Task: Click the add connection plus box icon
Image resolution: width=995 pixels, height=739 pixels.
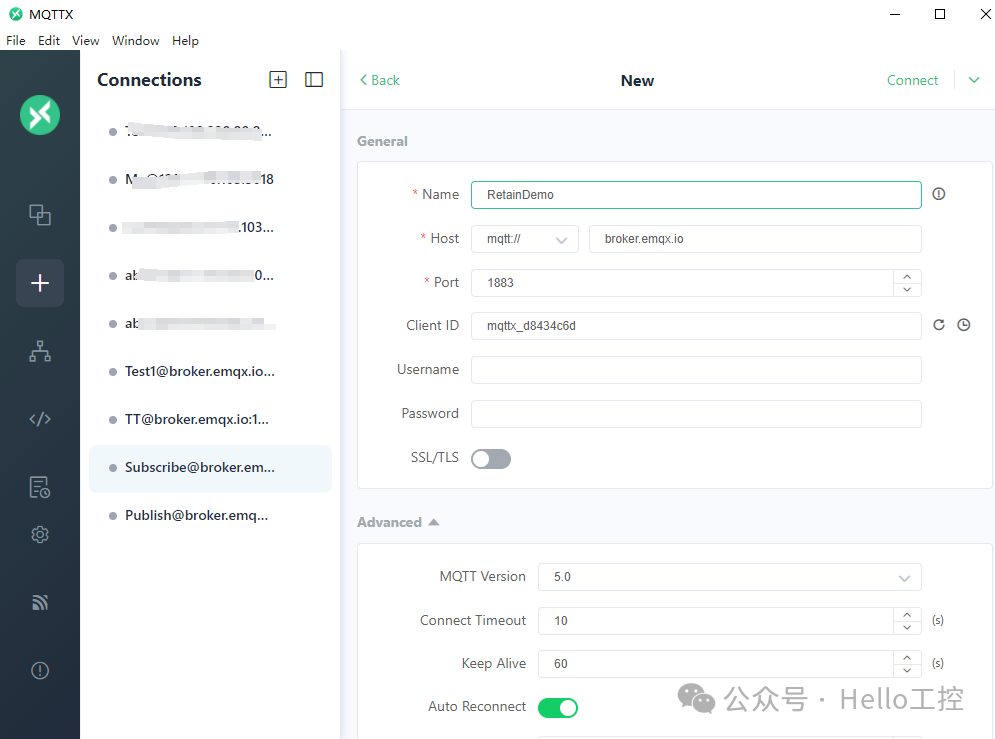Action: (278, 79)
